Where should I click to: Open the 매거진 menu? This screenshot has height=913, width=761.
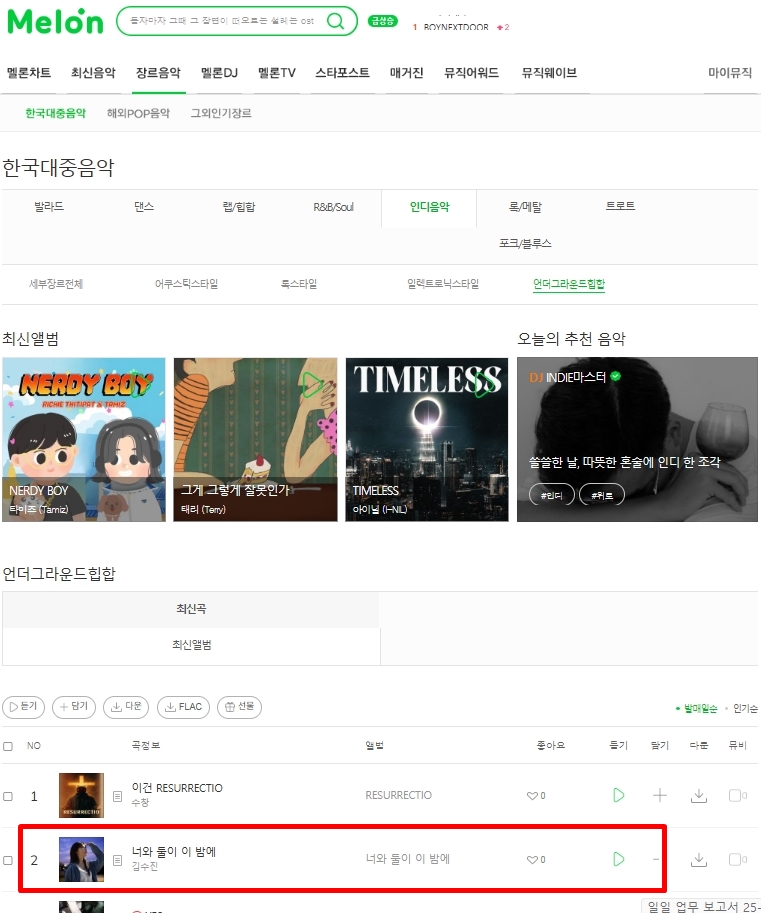point(406,73)
